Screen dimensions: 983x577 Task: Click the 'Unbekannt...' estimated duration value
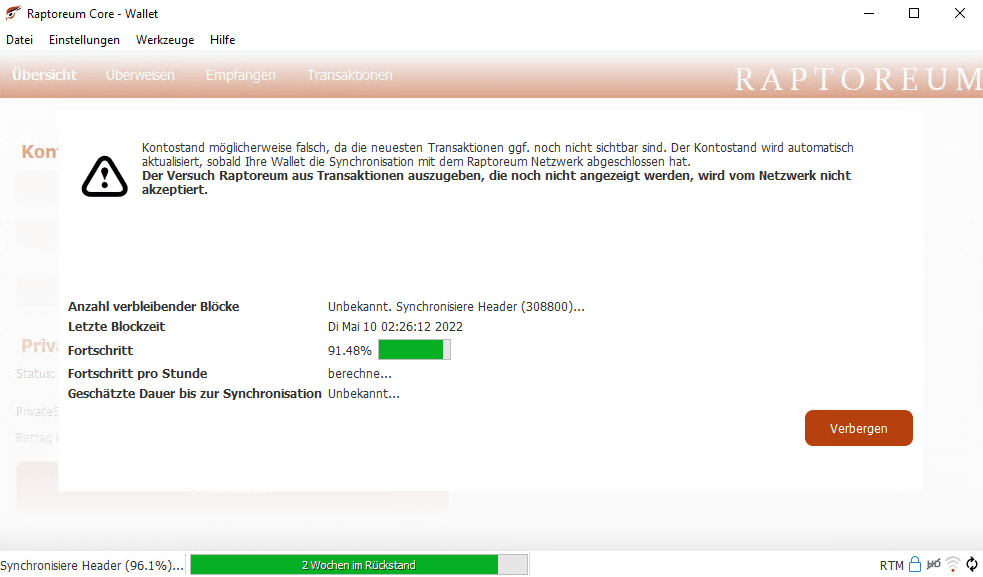(363, 394)
